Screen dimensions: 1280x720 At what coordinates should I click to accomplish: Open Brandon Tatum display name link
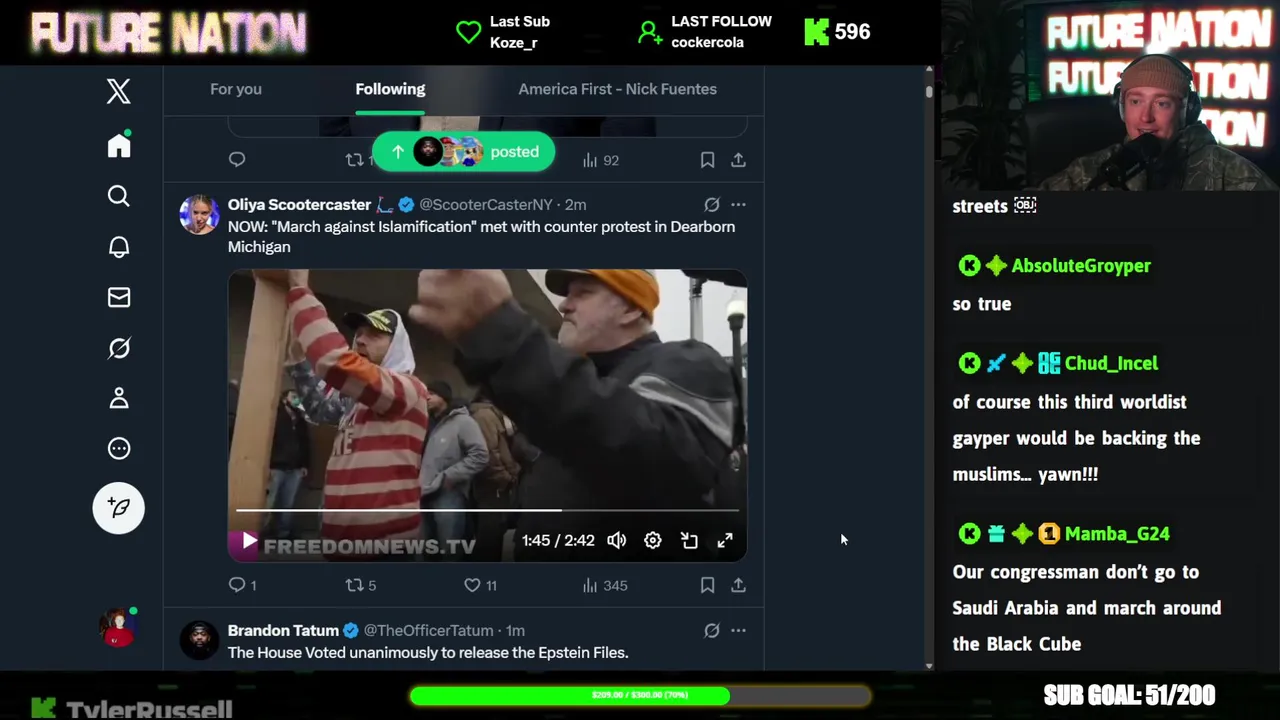[283, 630]
